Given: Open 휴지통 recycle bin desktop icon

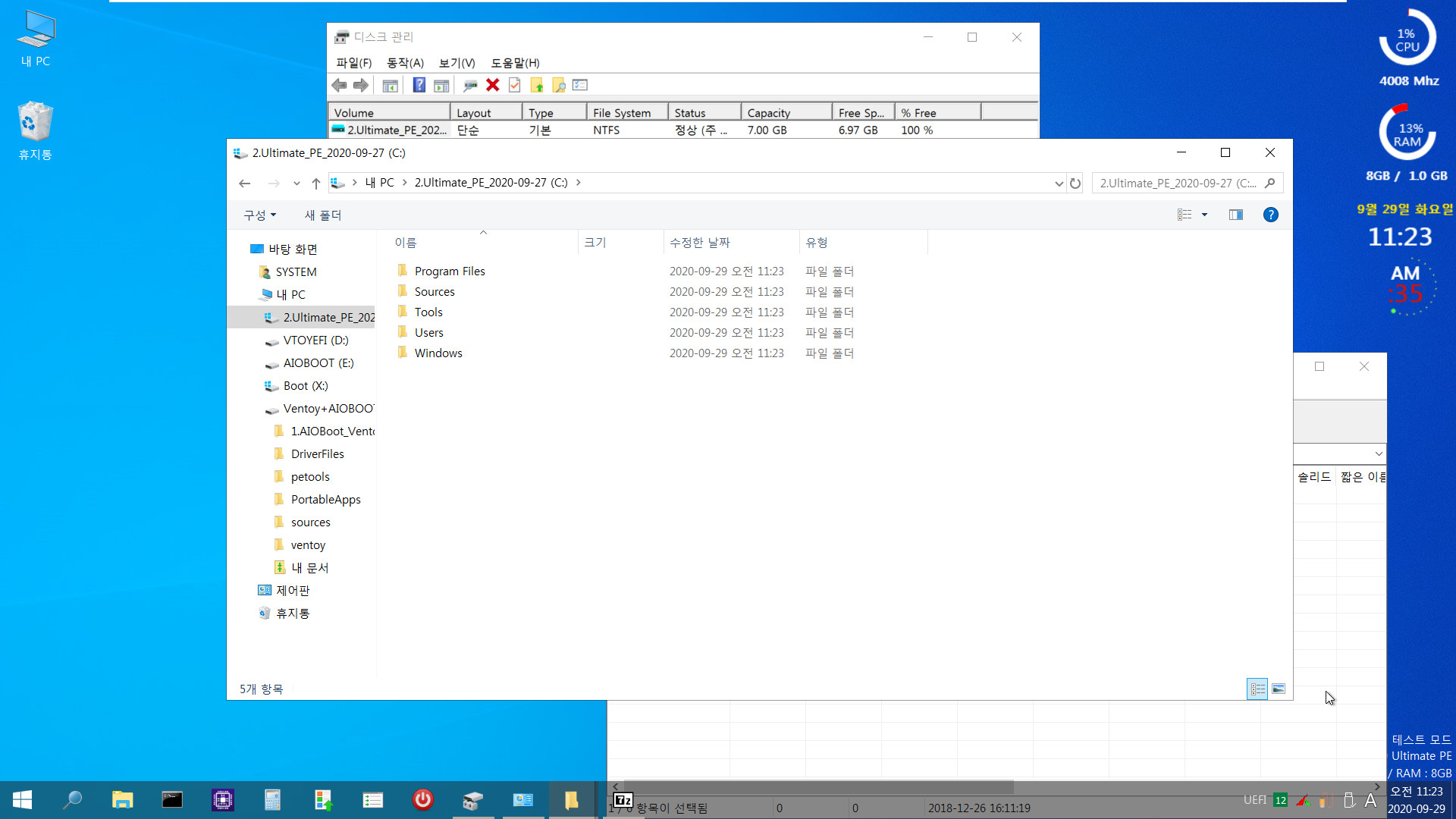Looking at the screenshot, I should coord(36,131).
